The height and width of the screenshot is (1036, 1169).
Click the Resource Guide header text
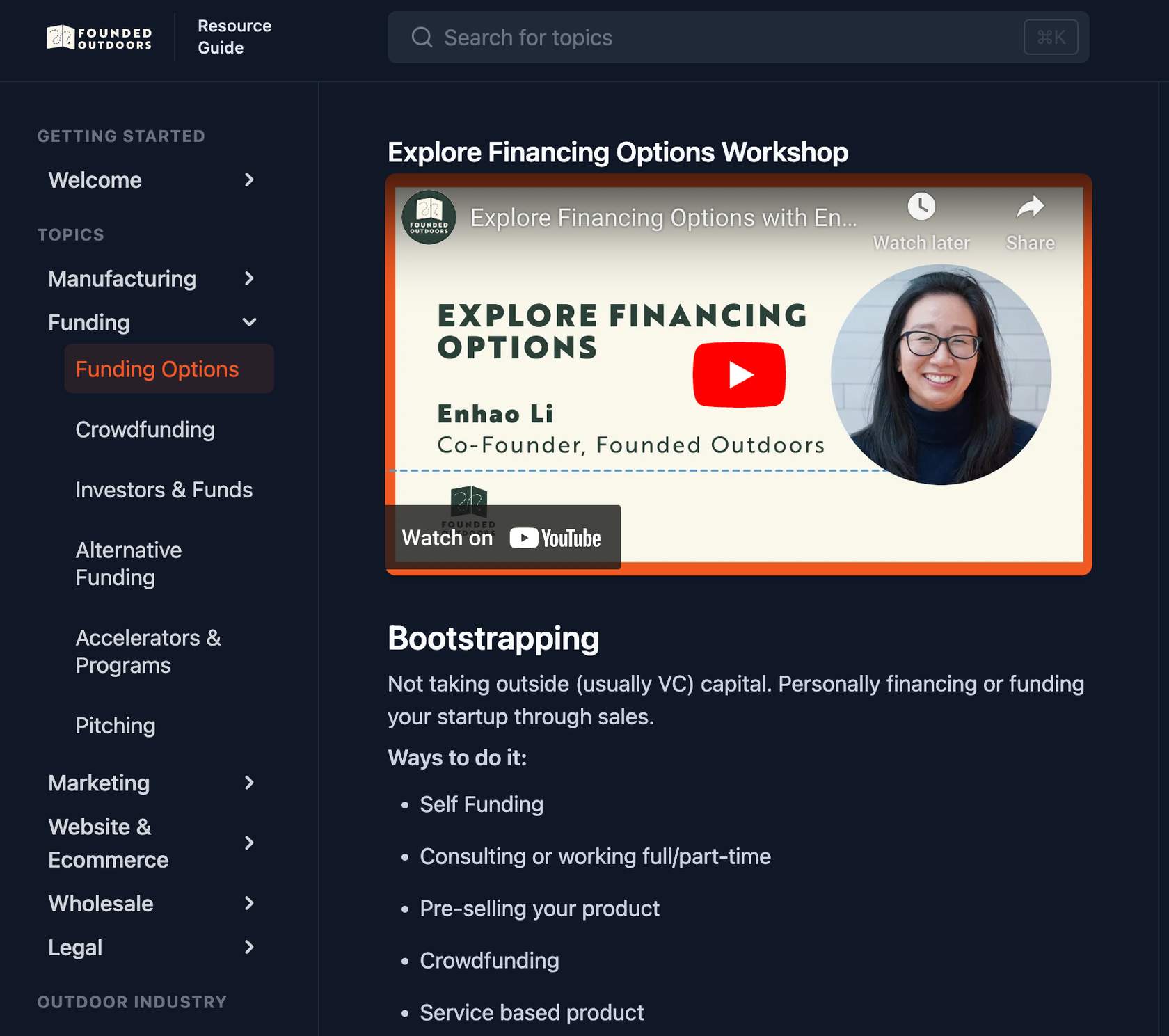click(x=234, y=37)
